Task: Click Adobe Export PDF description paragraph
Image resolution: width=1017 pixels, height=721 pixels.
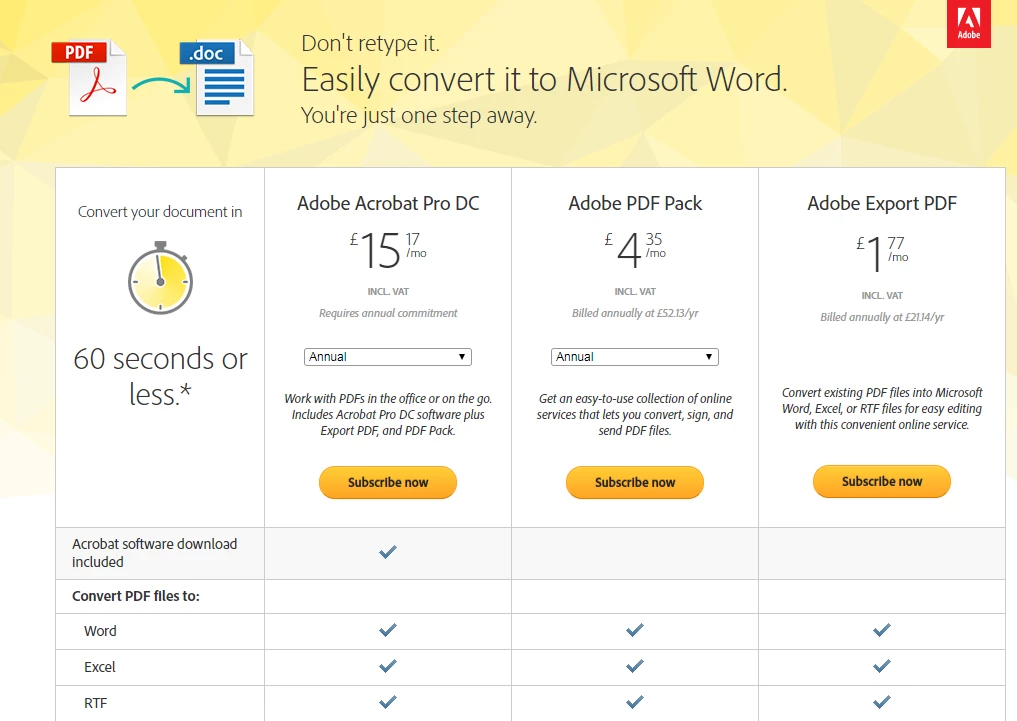Action: 882,409
